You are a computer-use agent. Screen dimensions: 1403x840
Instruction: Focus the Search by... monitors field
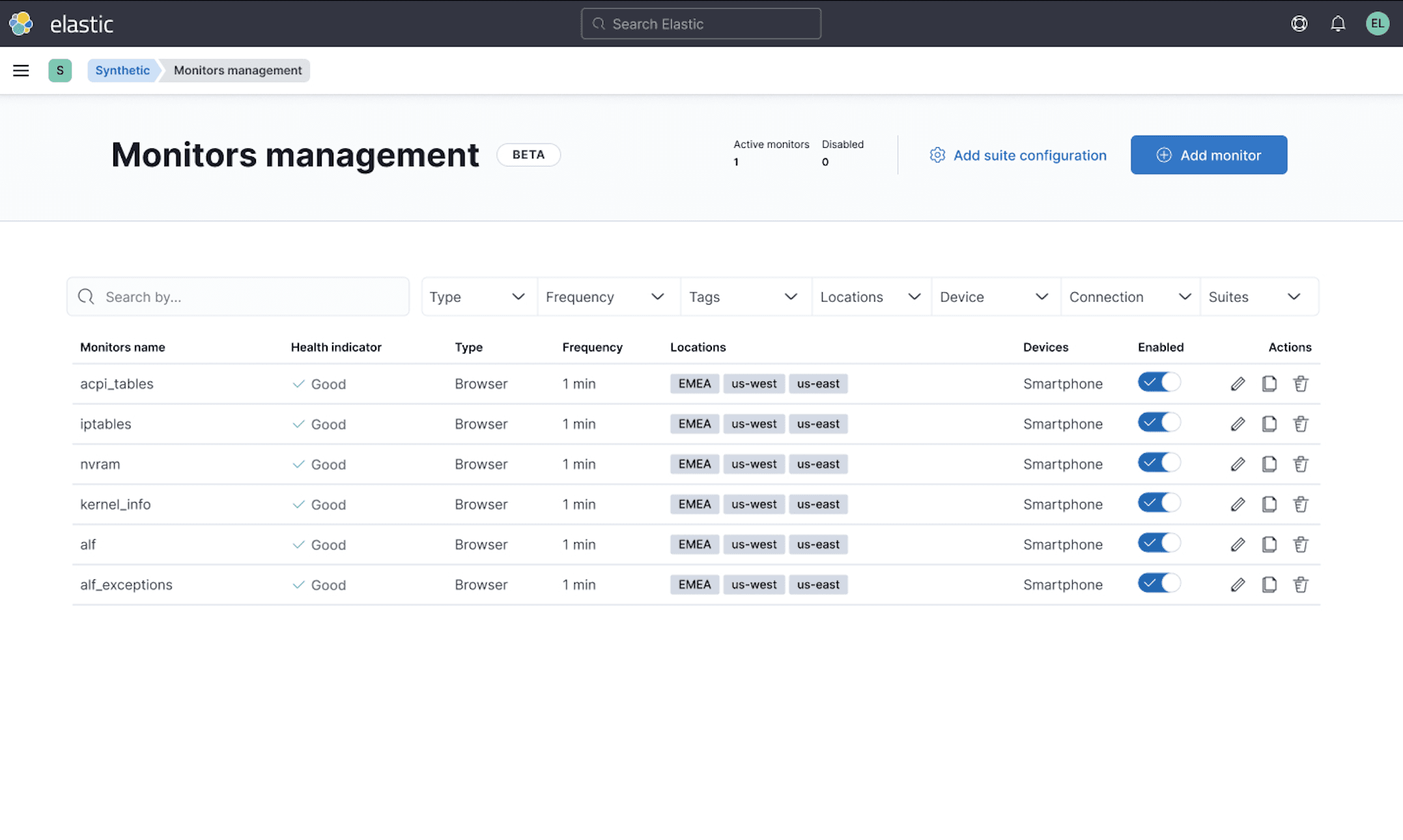click(x=248, y=297)
